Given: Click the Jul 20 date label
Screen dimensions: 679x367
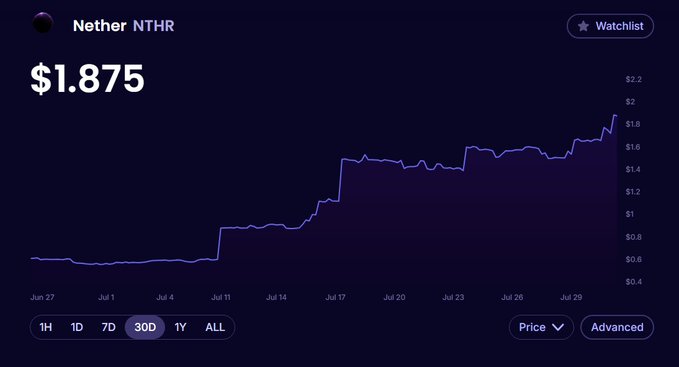Looking at the screenshot, I should (x=394, y=297).
